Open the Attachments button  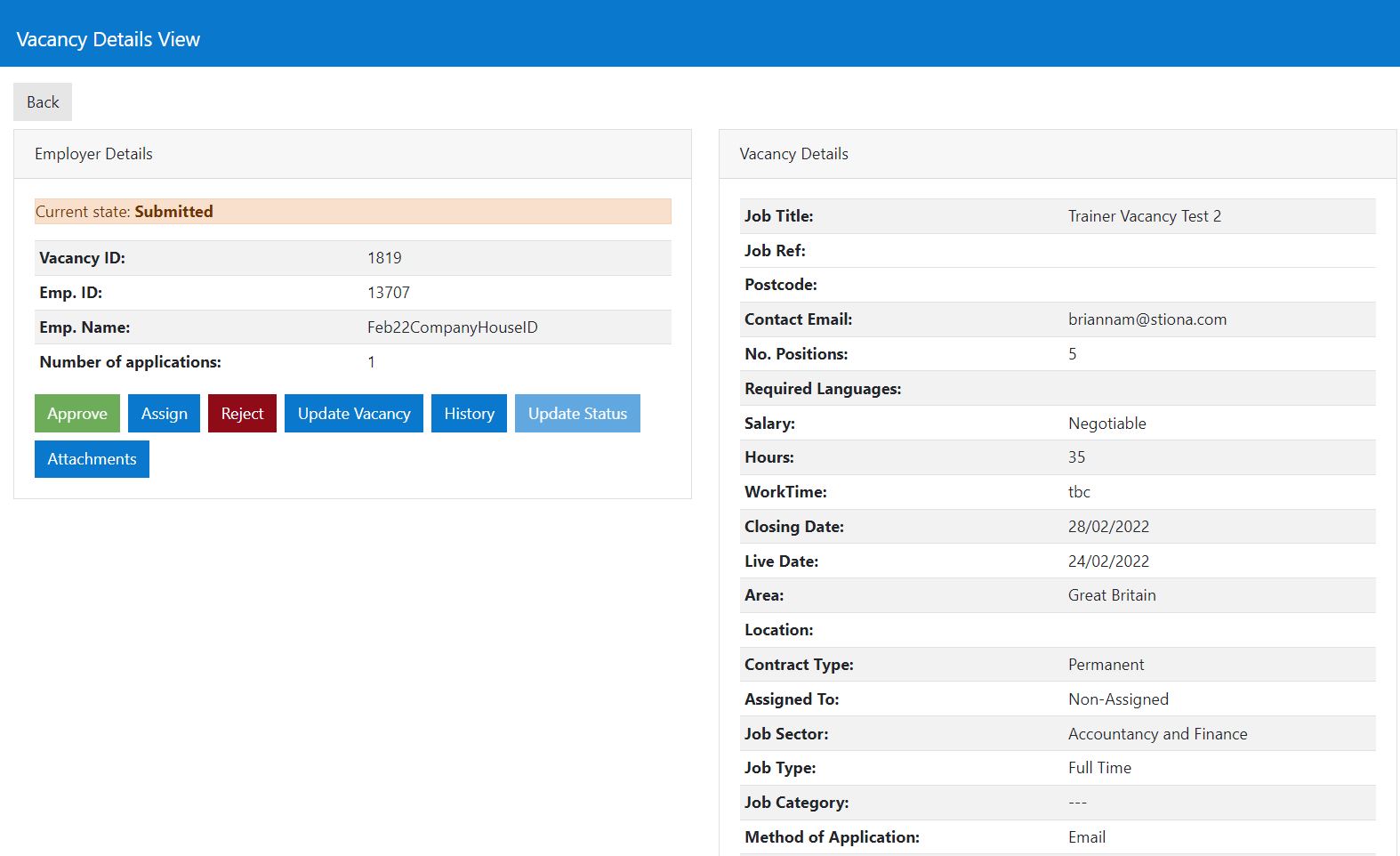92,459
